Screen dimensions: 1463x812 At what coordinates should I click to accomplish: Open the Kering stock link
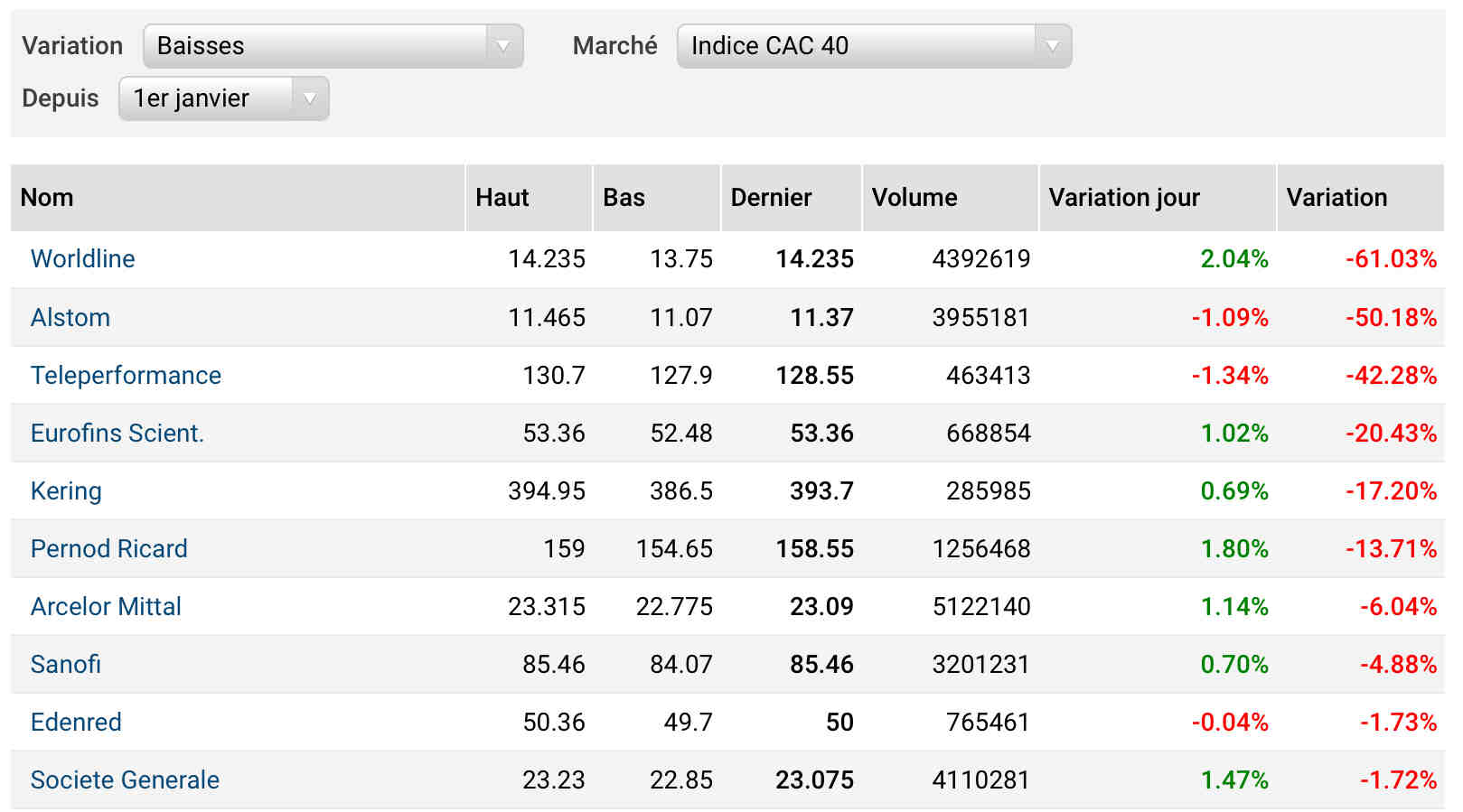coord(66,491)
